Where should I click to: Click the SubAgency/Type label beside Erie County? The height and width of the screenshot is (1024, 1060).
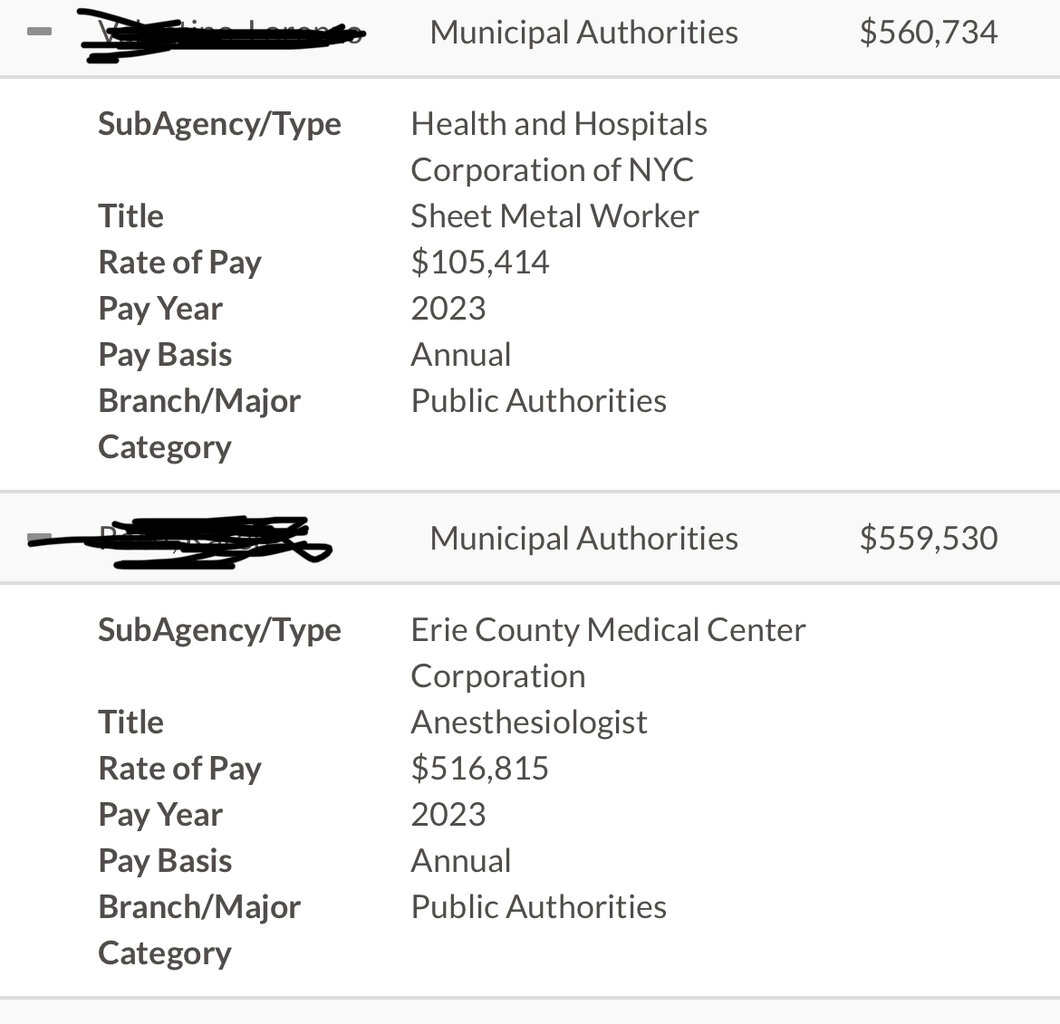(x=219, y=630)
